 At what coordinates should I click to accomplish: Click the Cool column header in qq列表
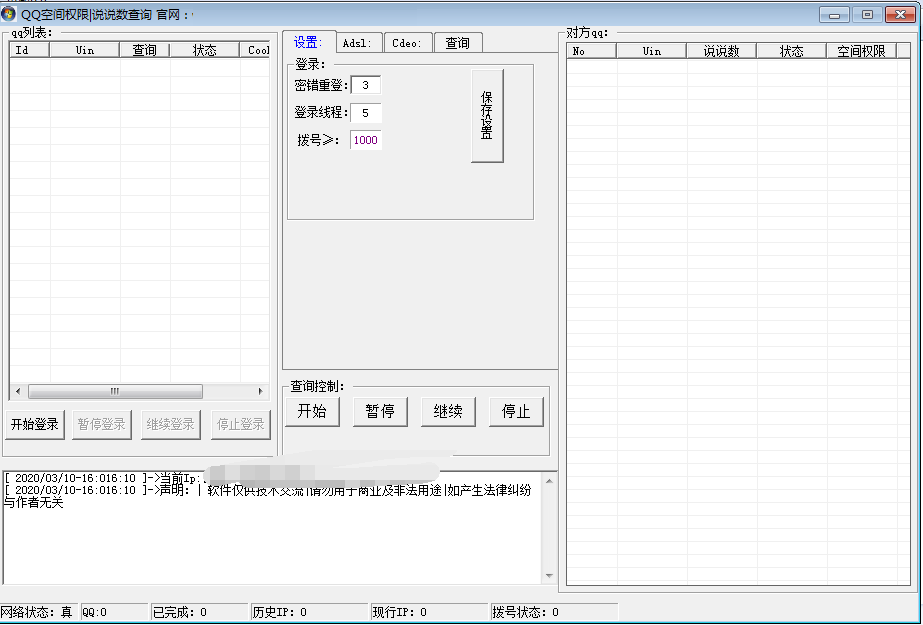coord(255,50)
